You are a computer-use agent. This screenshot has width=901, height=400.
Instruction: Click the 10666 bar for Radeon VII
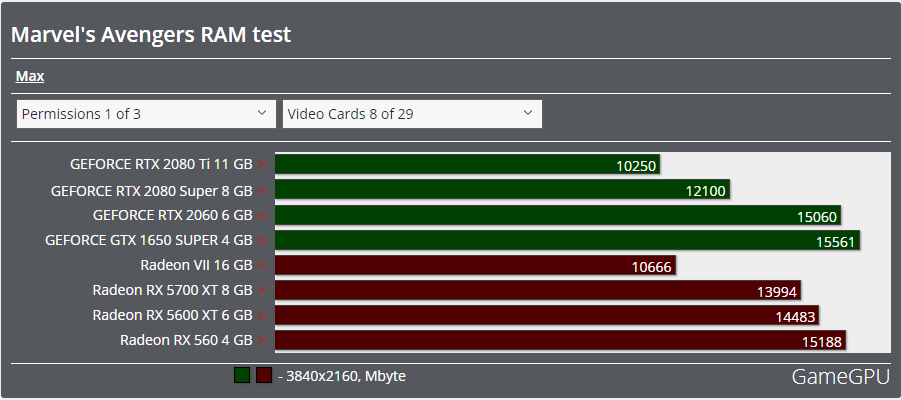pyautogui.click(x=475, y=265)
